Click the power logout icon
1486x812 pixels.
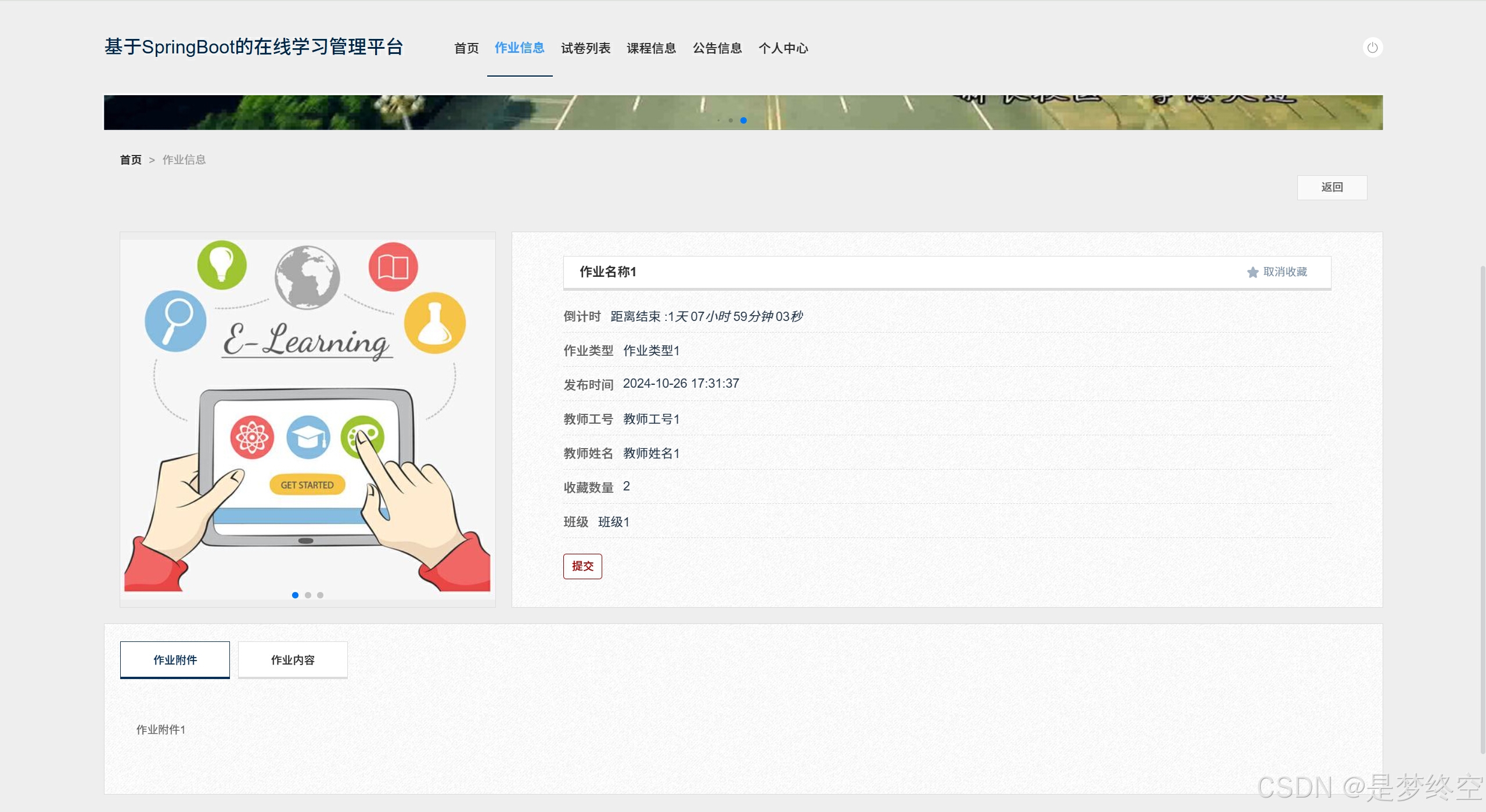pyautogui.click(x=1372, y=48)
